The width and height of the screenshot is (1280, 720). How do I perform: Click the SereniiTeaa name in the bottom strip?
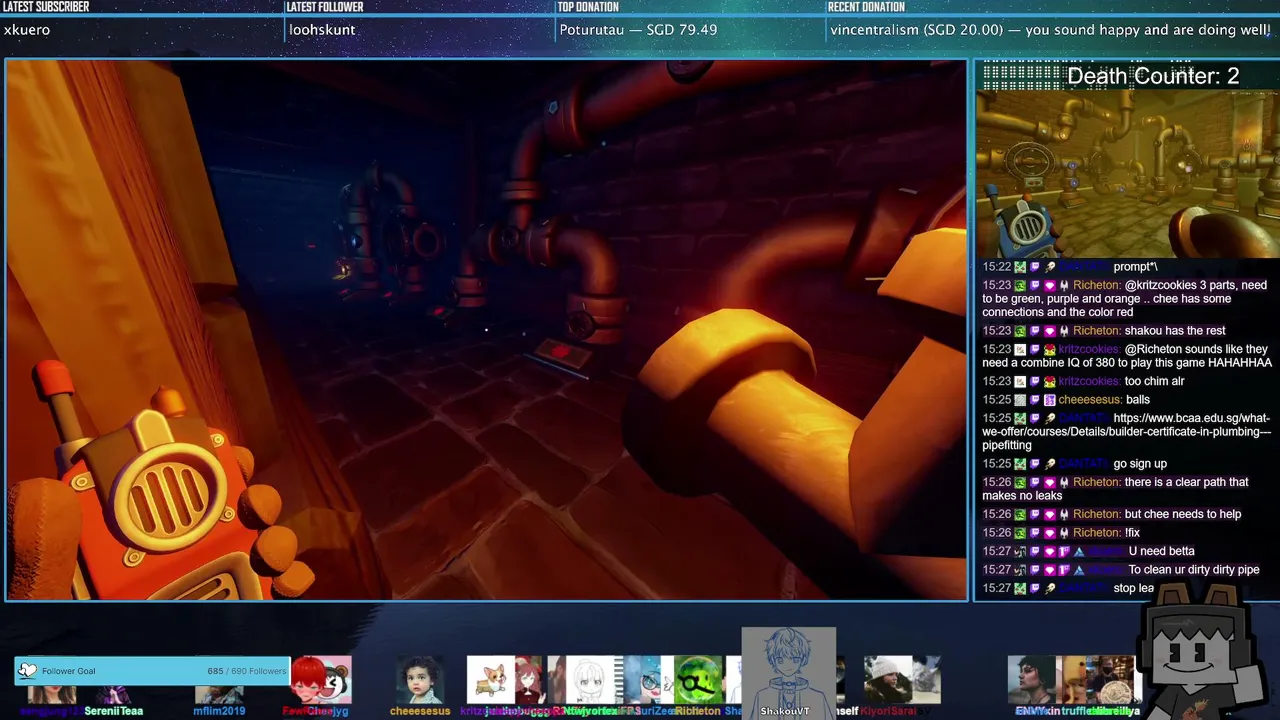click(x=114, y=711)
